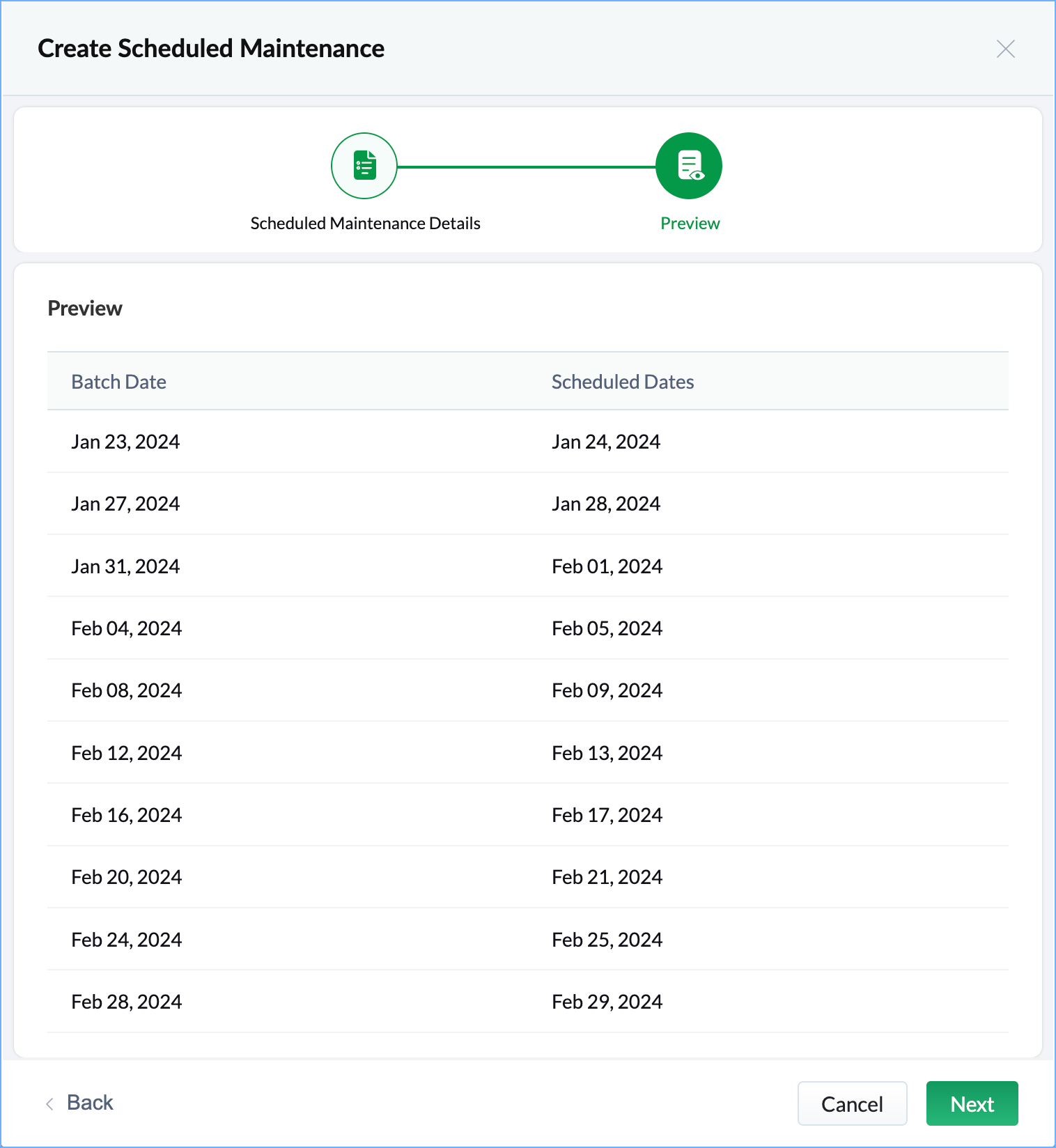The width and height of the screenshot is (1056, 1148).
Task: Go back using the Back link
Action: pos(90,1103)
